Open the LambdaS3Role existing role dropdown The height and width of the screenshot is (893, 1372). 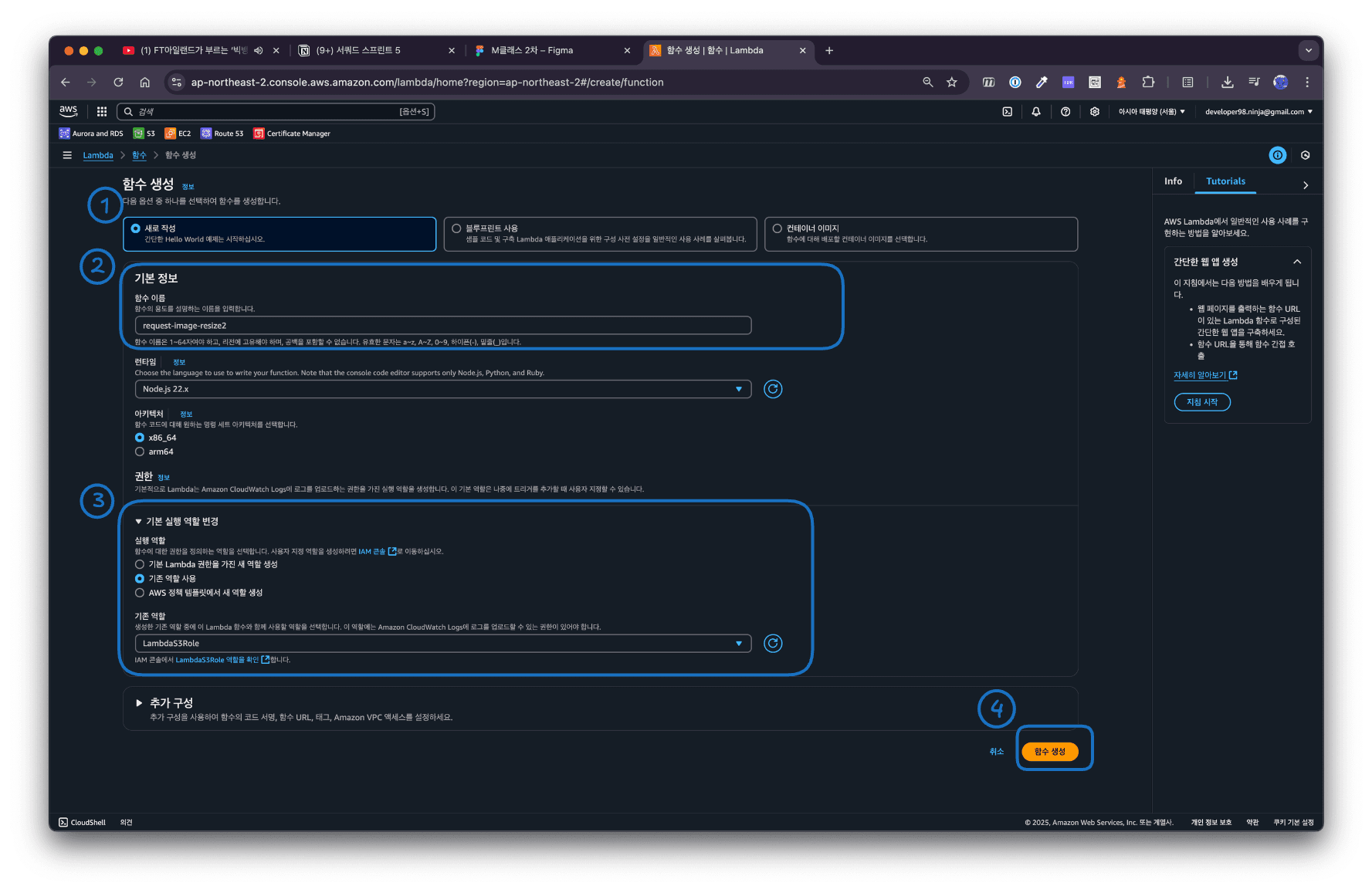443,643
